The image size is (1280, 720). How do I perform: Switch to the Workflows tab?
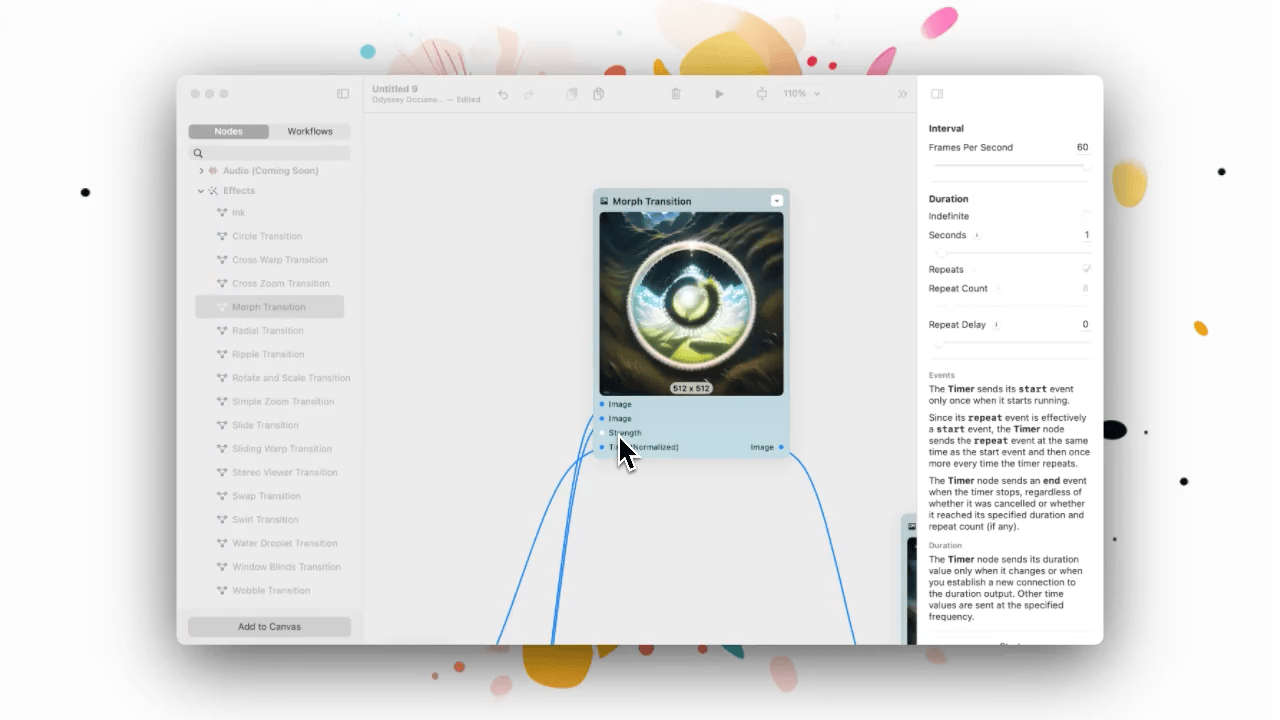(x=310, y=131)
